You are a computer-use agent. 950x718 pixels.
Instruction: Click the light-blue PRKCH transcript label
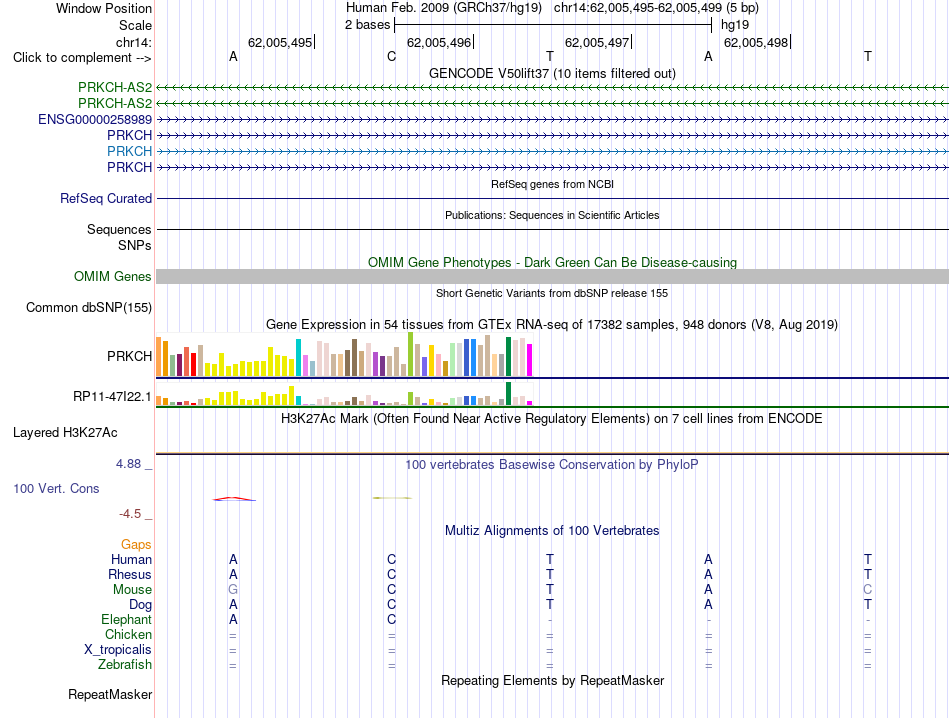[x=129, y=151]
